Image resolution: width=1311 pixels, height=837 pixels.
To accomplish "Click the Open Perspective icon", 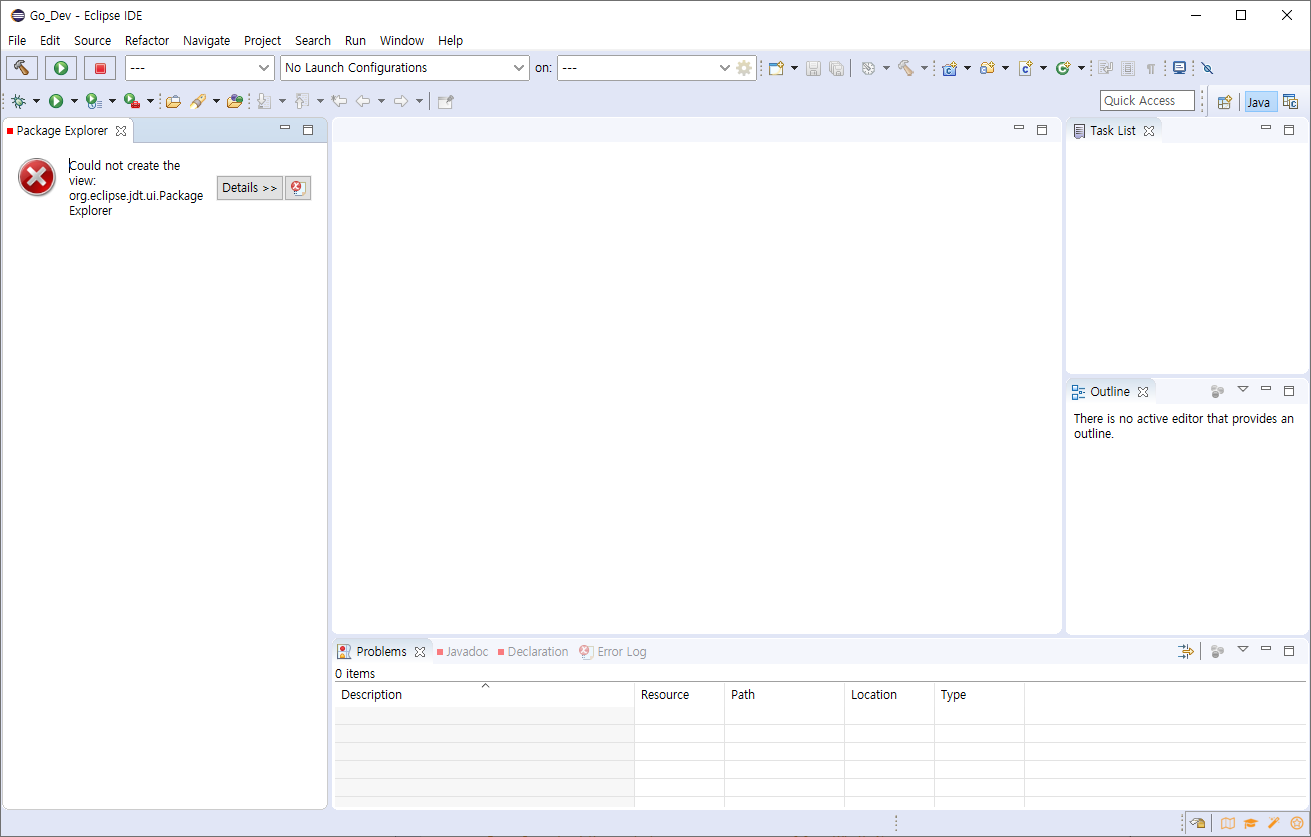I will click(x=1224, y=102).
